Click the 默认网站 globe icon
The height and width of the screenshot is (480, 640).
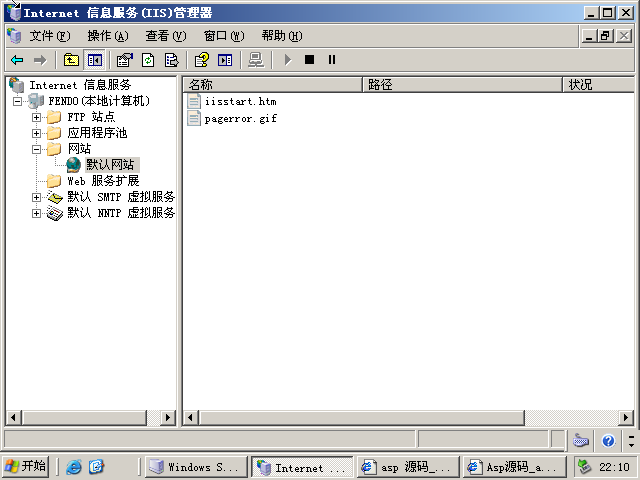[x=73, y=165]
